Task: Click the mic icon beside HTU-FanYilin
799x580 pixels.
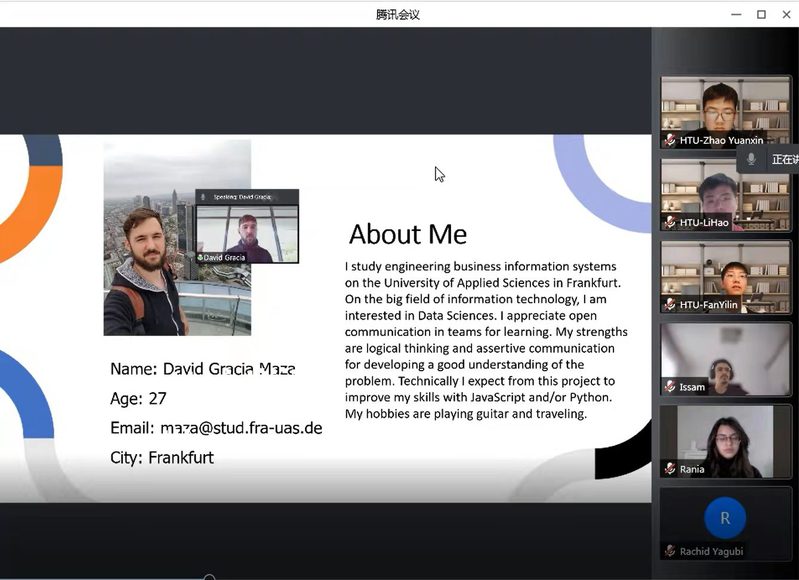Action: pos(670,305)
